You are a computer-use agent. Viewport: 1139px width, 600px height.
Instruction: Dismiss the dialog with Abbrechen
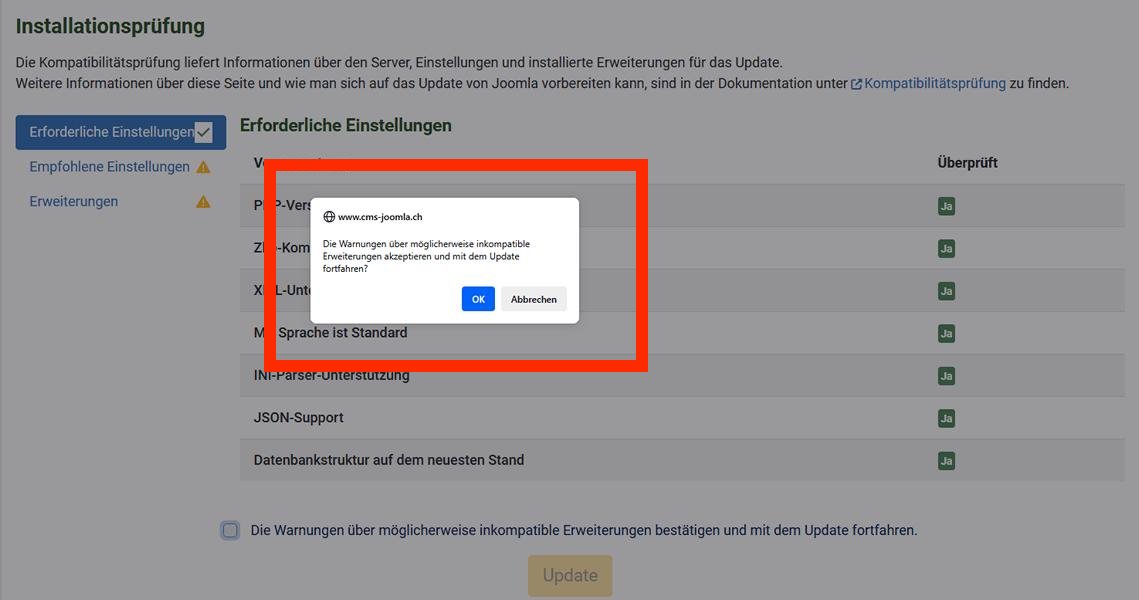tap(534, 298)
